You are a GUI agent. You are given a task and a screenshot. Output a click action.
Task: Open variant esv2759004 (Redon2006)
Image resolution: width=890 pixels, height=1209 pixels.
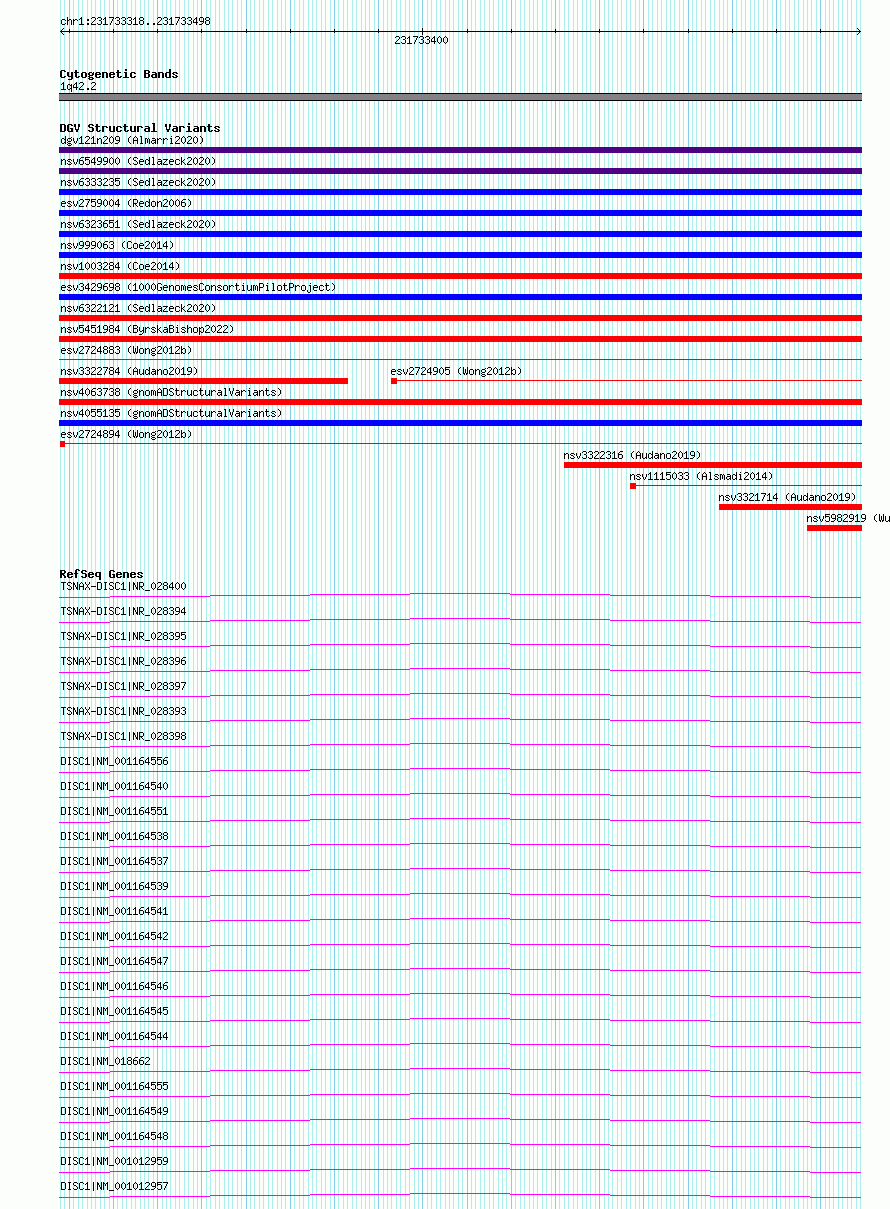126,203
